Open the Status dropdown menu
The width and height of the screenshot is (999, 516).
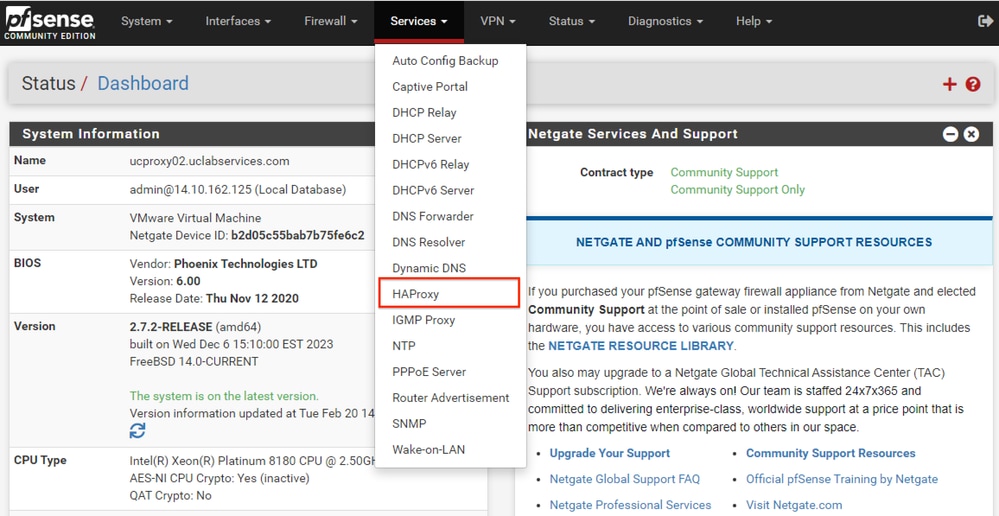point(571,21)
